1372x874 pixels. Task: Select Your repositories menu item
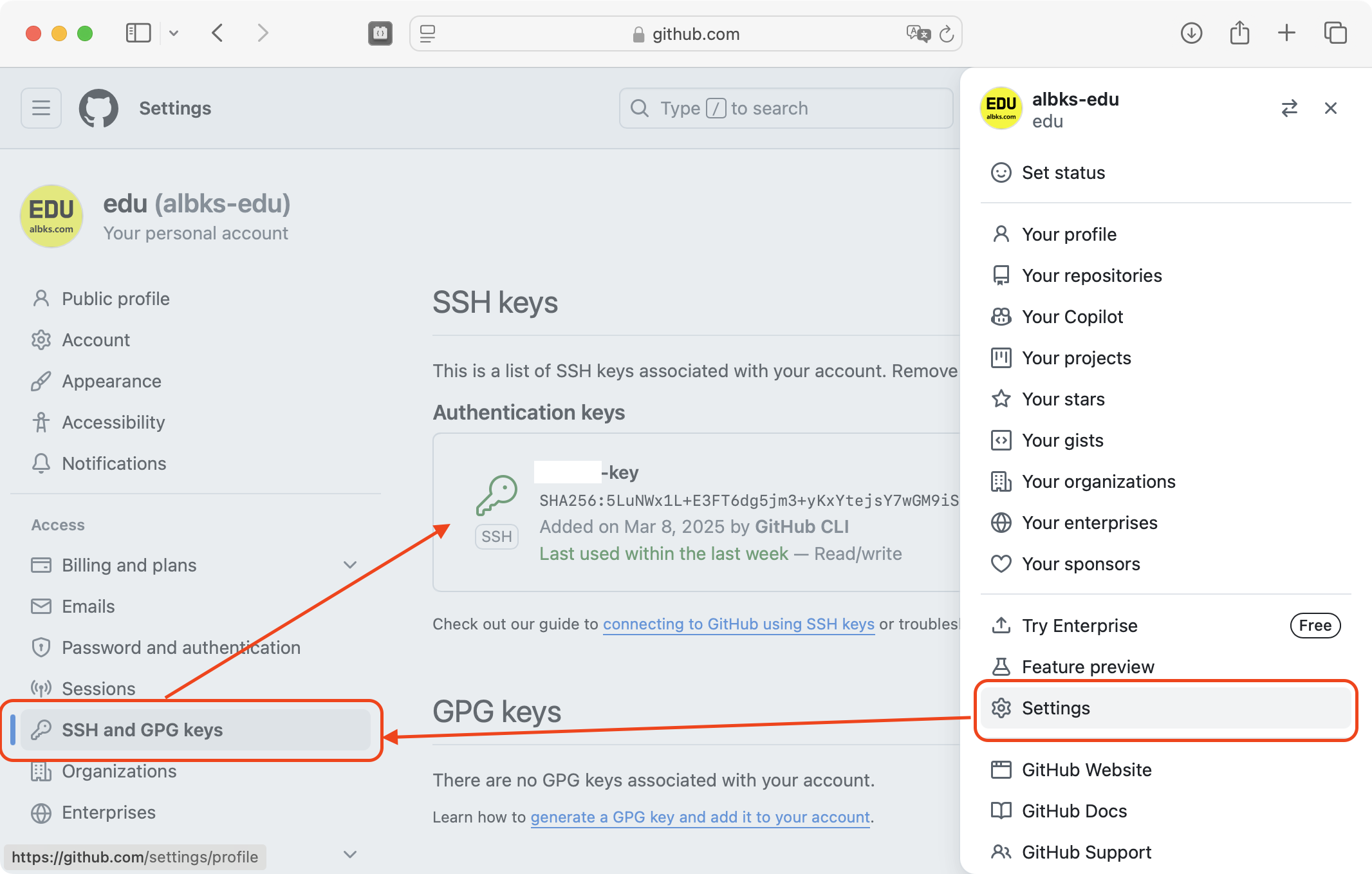(1091, 275)
